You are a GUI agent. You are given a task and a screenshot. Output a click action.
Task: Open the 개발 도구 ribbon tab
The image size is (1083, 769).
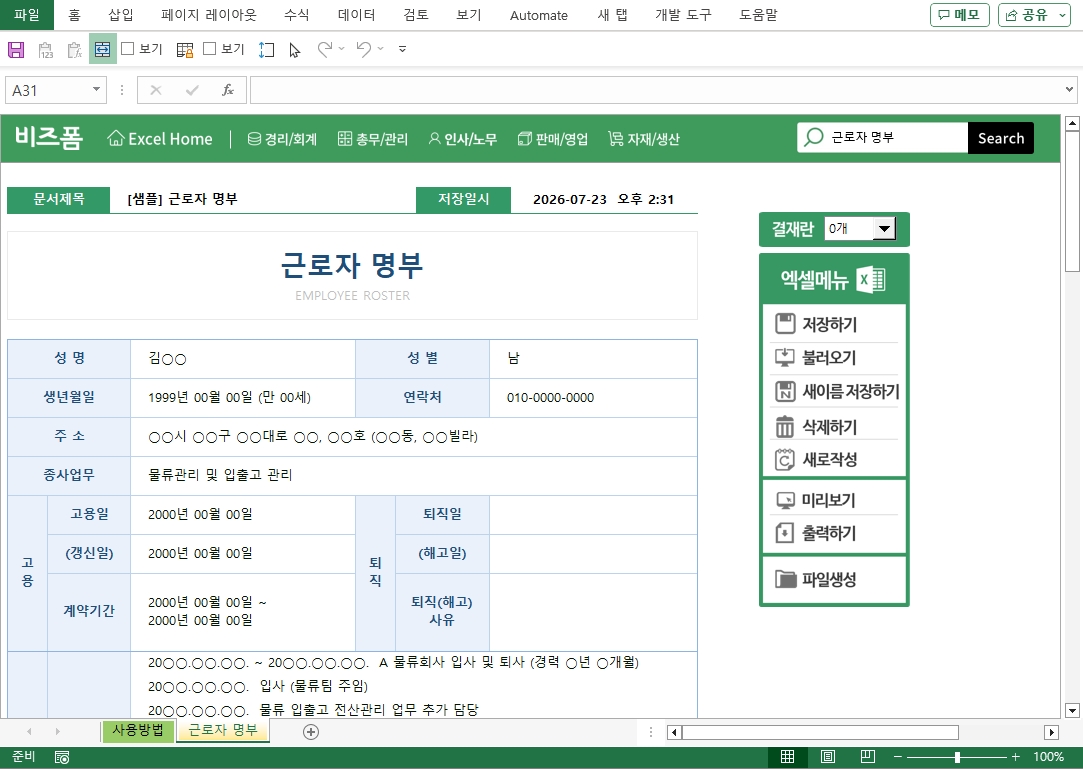click(683, 15)
